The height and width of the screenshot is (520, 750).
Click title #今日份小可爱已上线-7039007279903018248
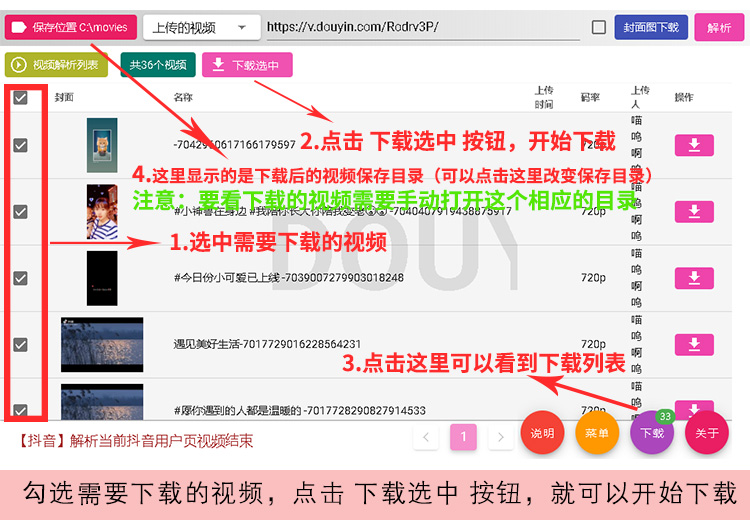(289, 277)
